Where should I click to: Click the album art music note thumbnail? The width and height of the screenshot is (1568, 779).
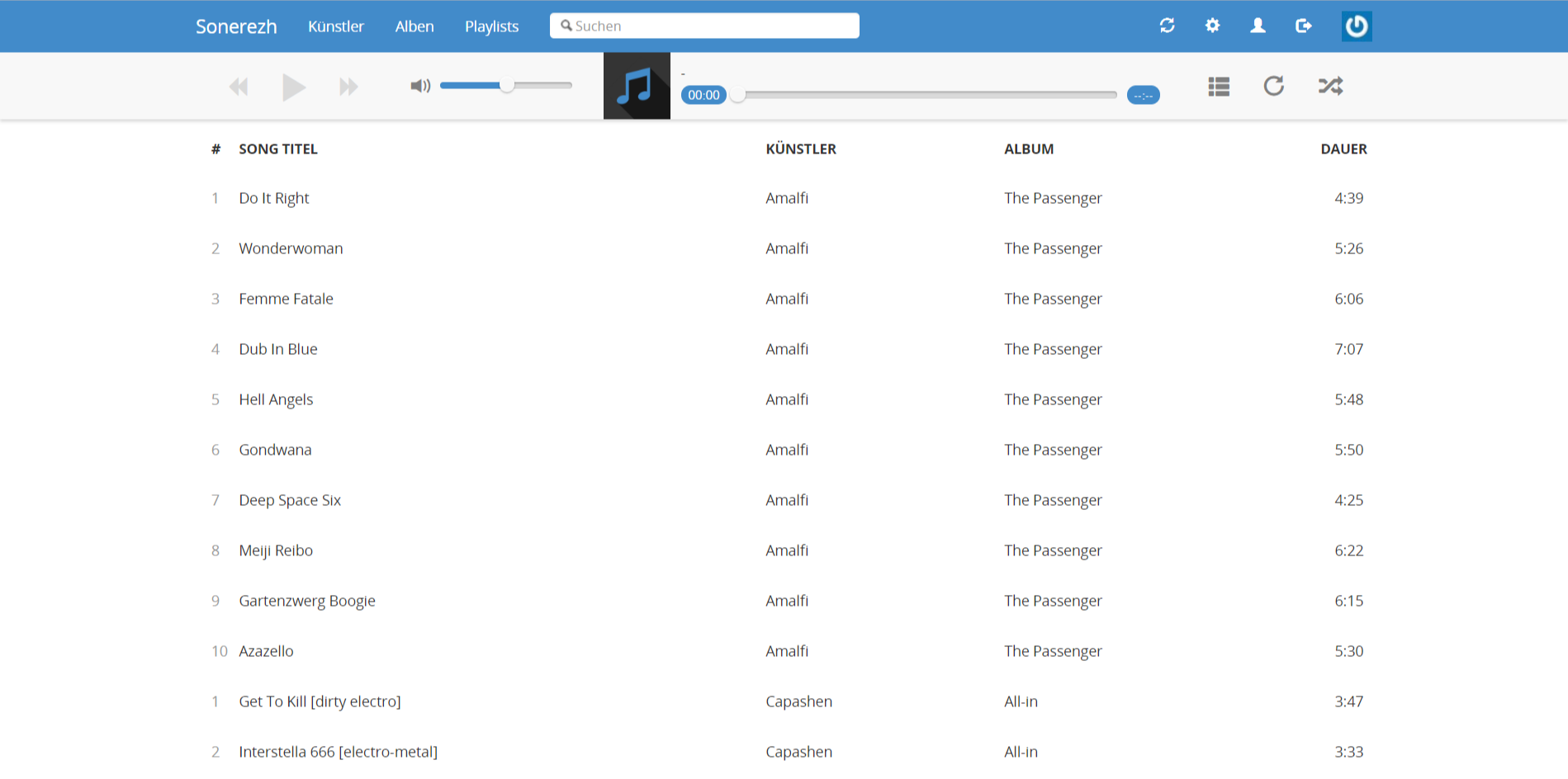coord(637,86)
